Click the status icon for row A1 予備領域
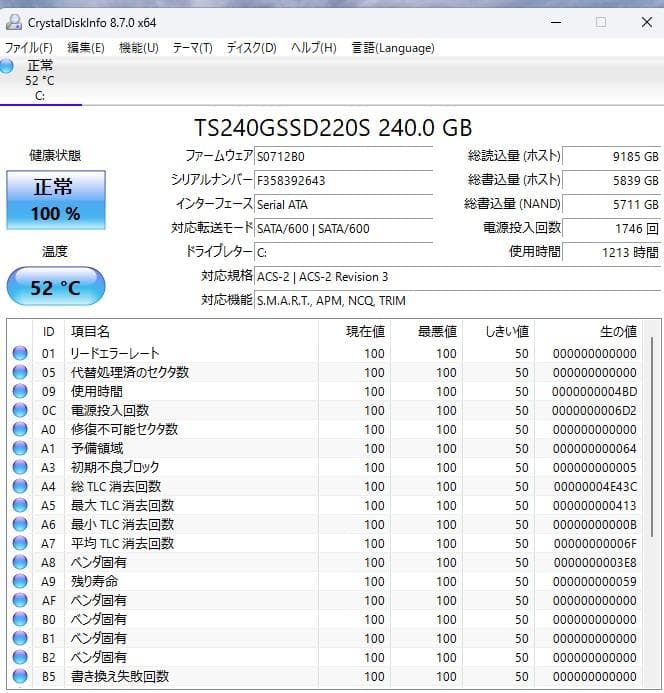The image size is (664, 693). pos(20,448)
